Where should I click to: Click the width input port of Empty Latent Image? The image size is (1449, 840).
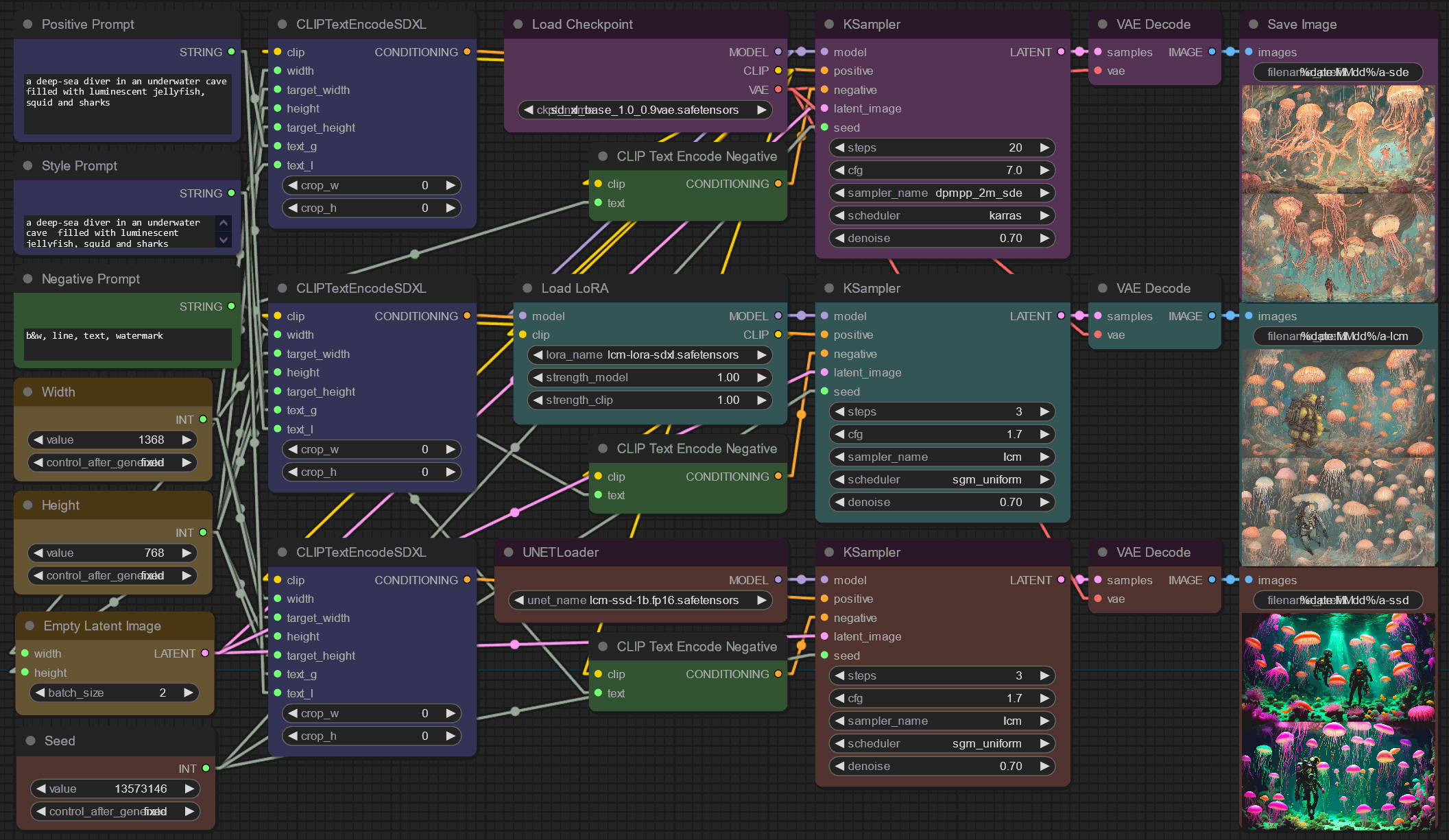[25, 653]
